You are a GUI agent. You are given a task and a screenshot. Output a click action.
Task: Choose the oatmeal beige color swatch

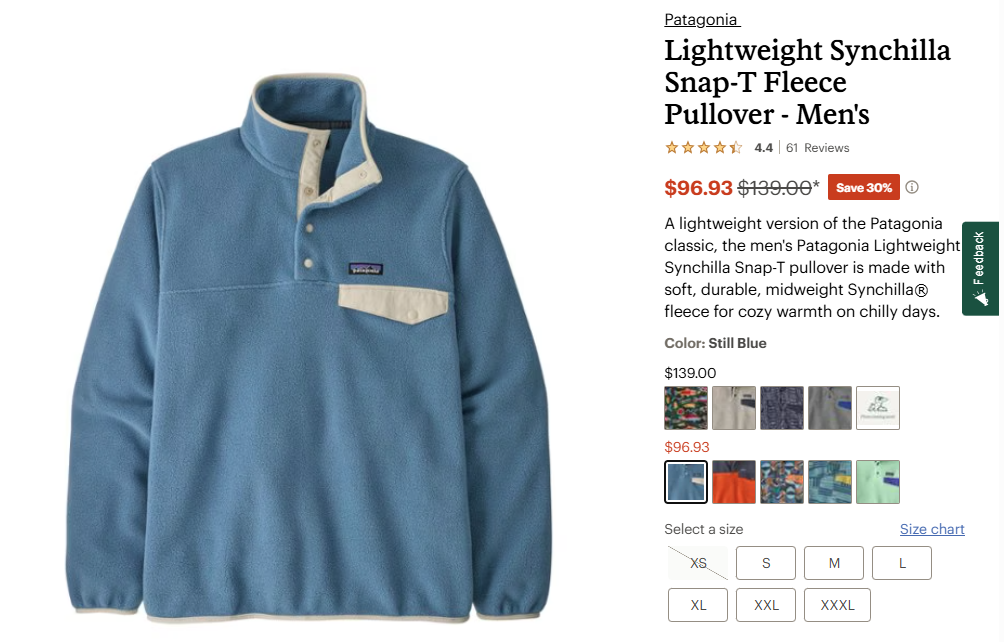(x=734, y=408)
